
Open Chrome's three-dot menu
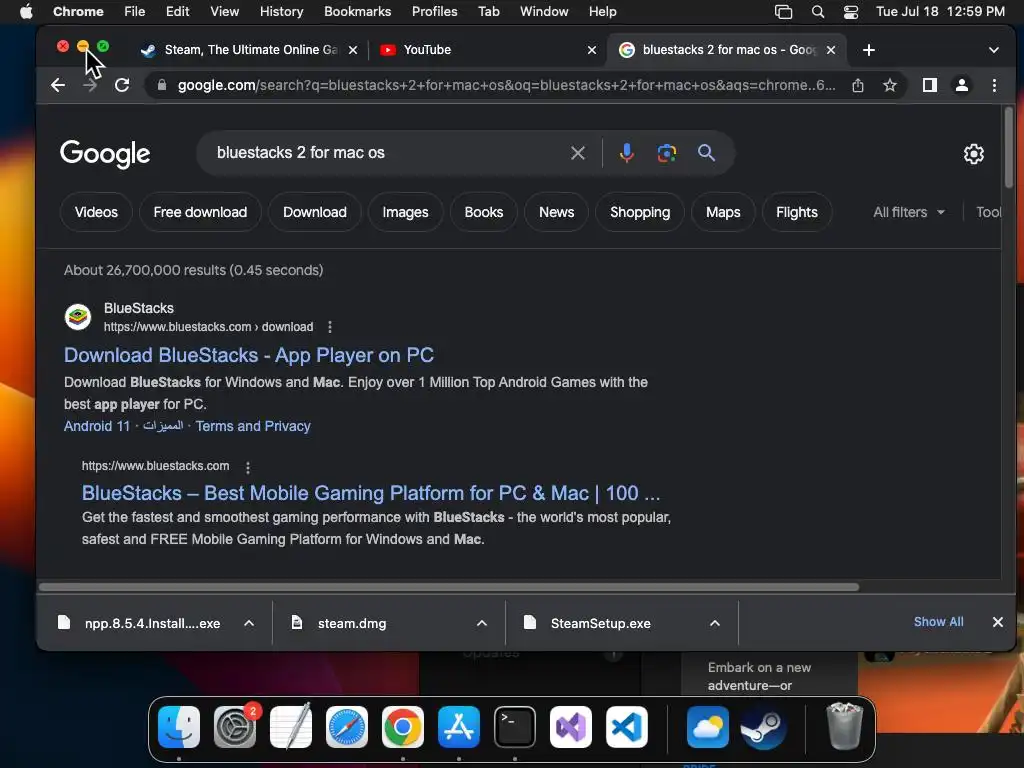994,85
